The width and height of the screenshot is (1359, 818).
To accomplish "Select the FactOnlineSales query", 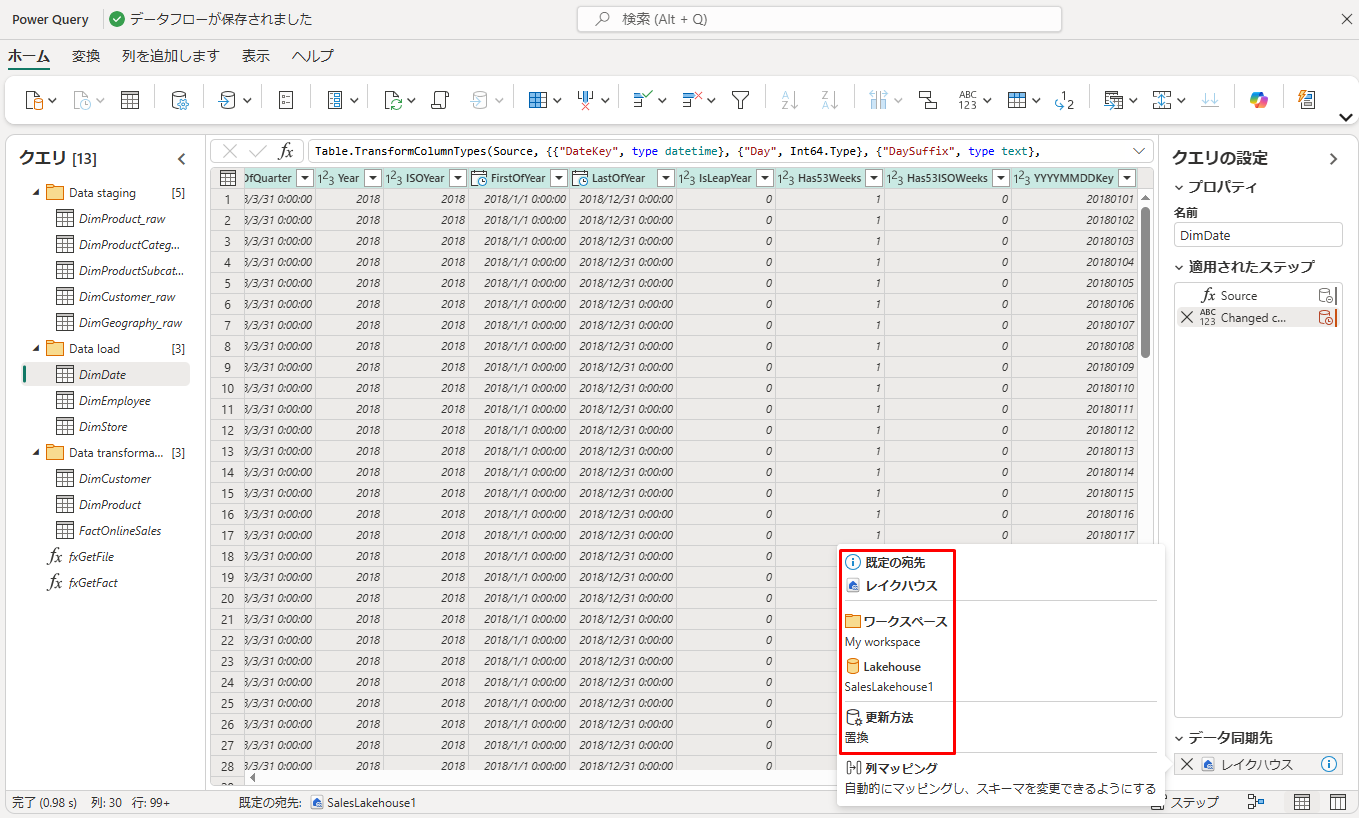I will coord(119,531).
